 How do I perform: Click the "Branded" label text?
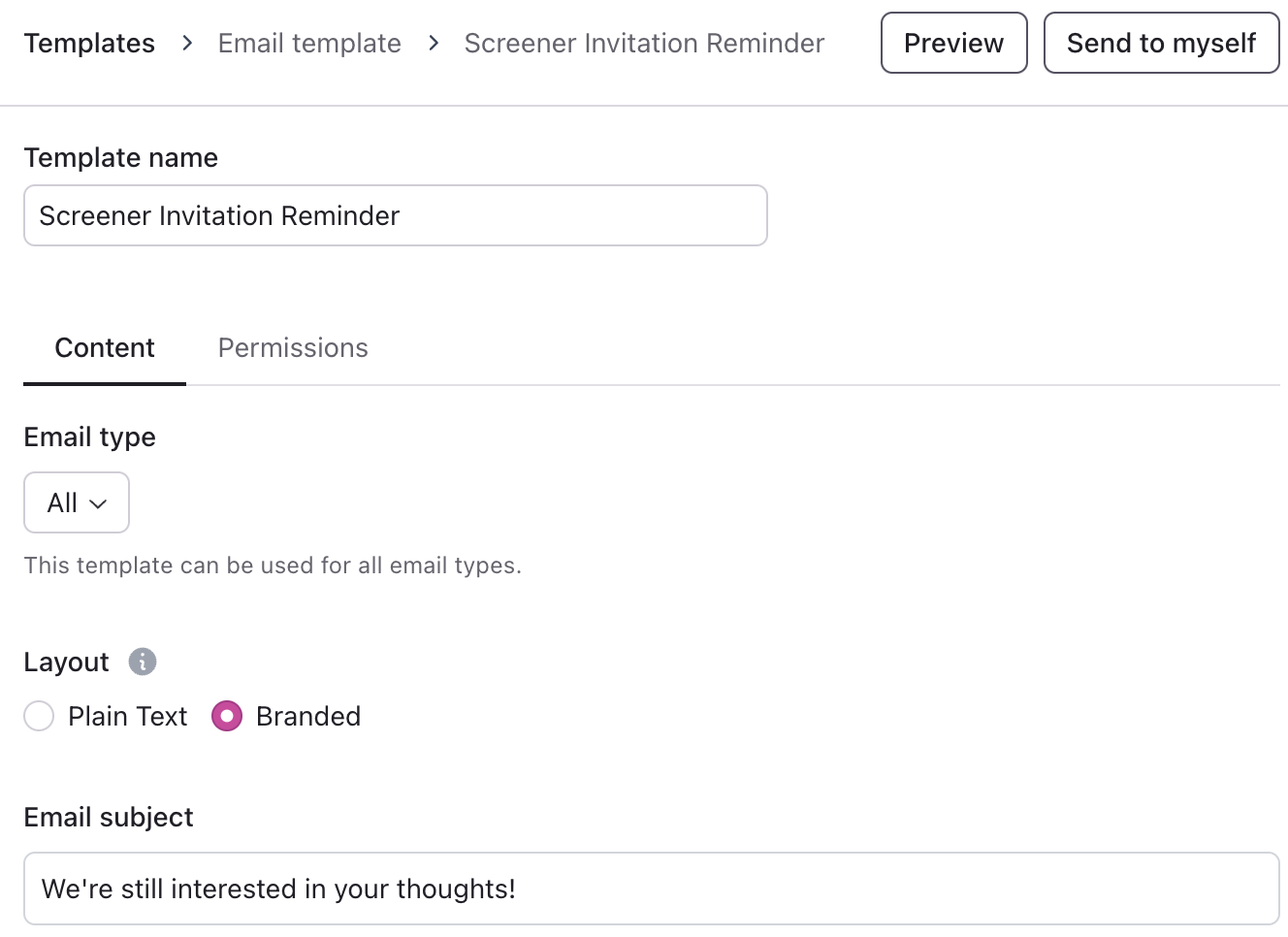[x=308, y=716]
